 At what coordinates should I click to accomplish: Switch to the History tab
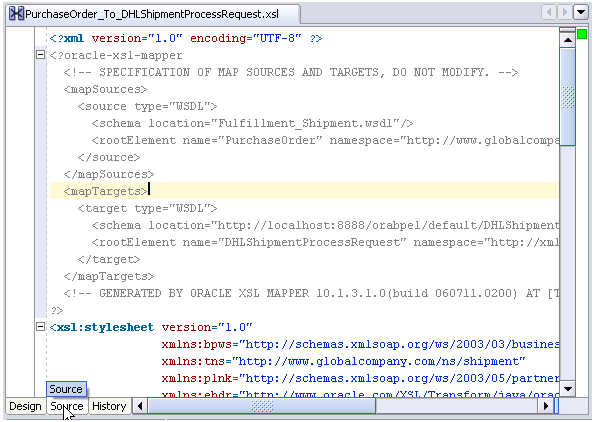point(109,406)
